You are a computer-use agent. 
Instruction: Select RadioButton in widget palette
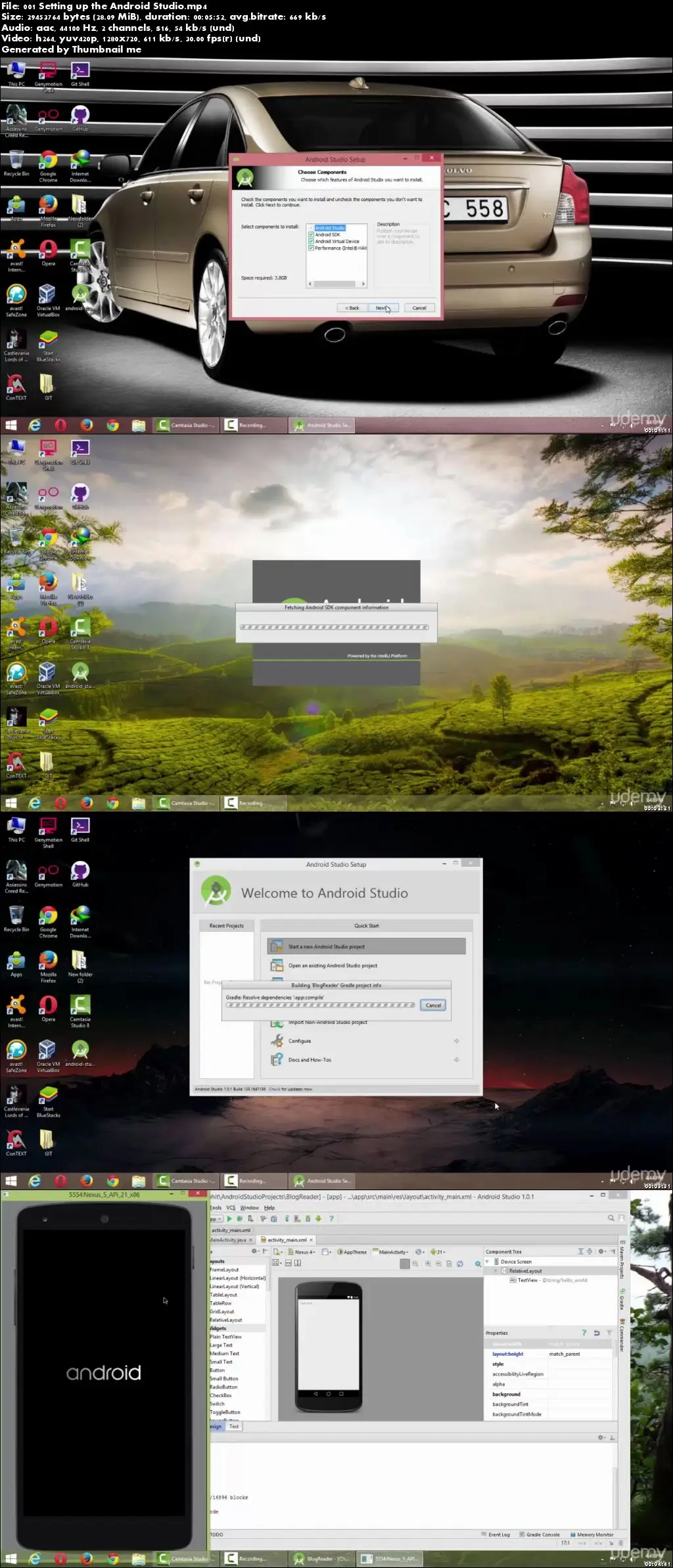pos(224,1387)
